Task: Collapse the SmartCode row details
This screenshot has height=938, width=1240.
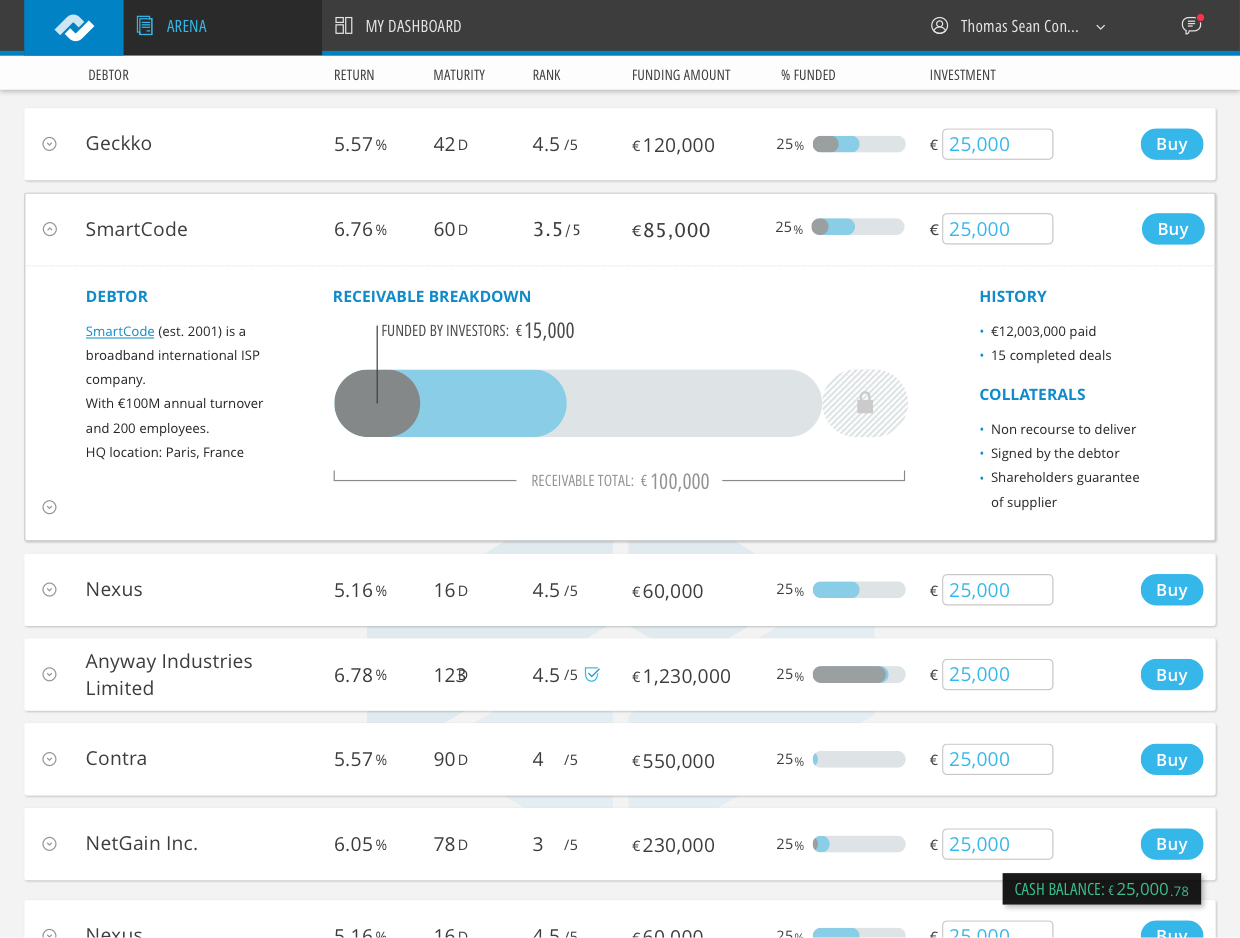Action: (49, 229)
